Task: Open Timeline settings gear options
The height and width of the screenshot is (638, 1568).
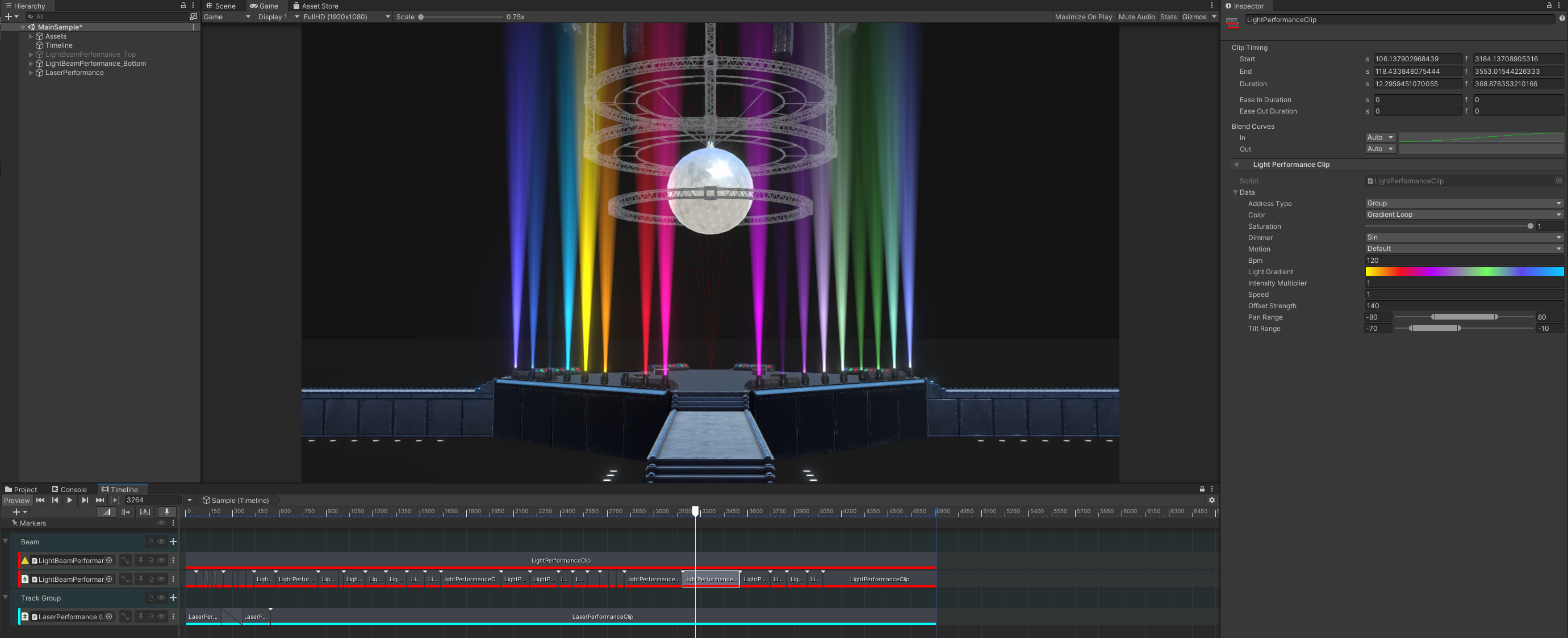Action: pyautogui.click(x=1211, y=500)
